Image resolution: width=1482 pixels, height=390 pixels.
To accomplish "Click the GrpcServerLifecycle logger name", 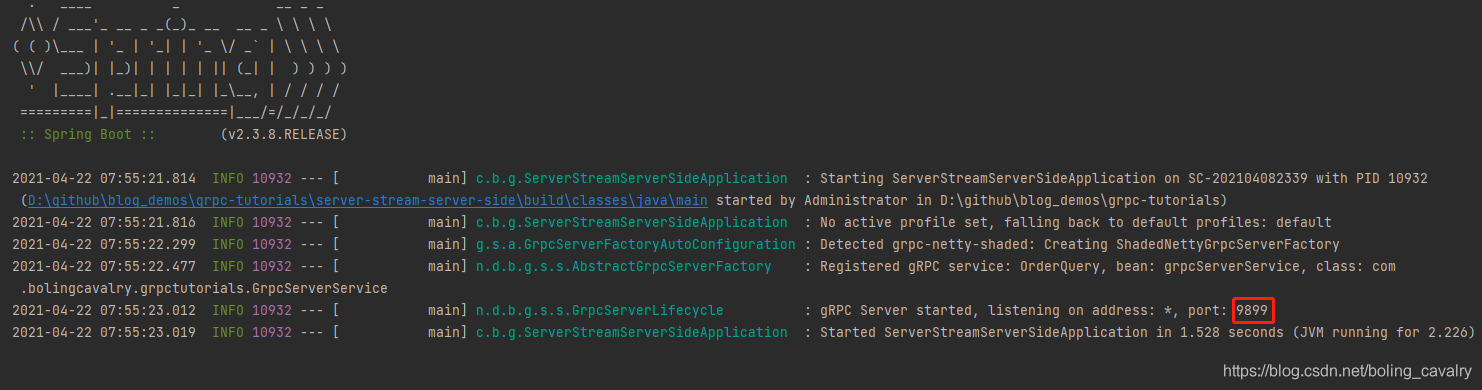I will coord(599,310).
